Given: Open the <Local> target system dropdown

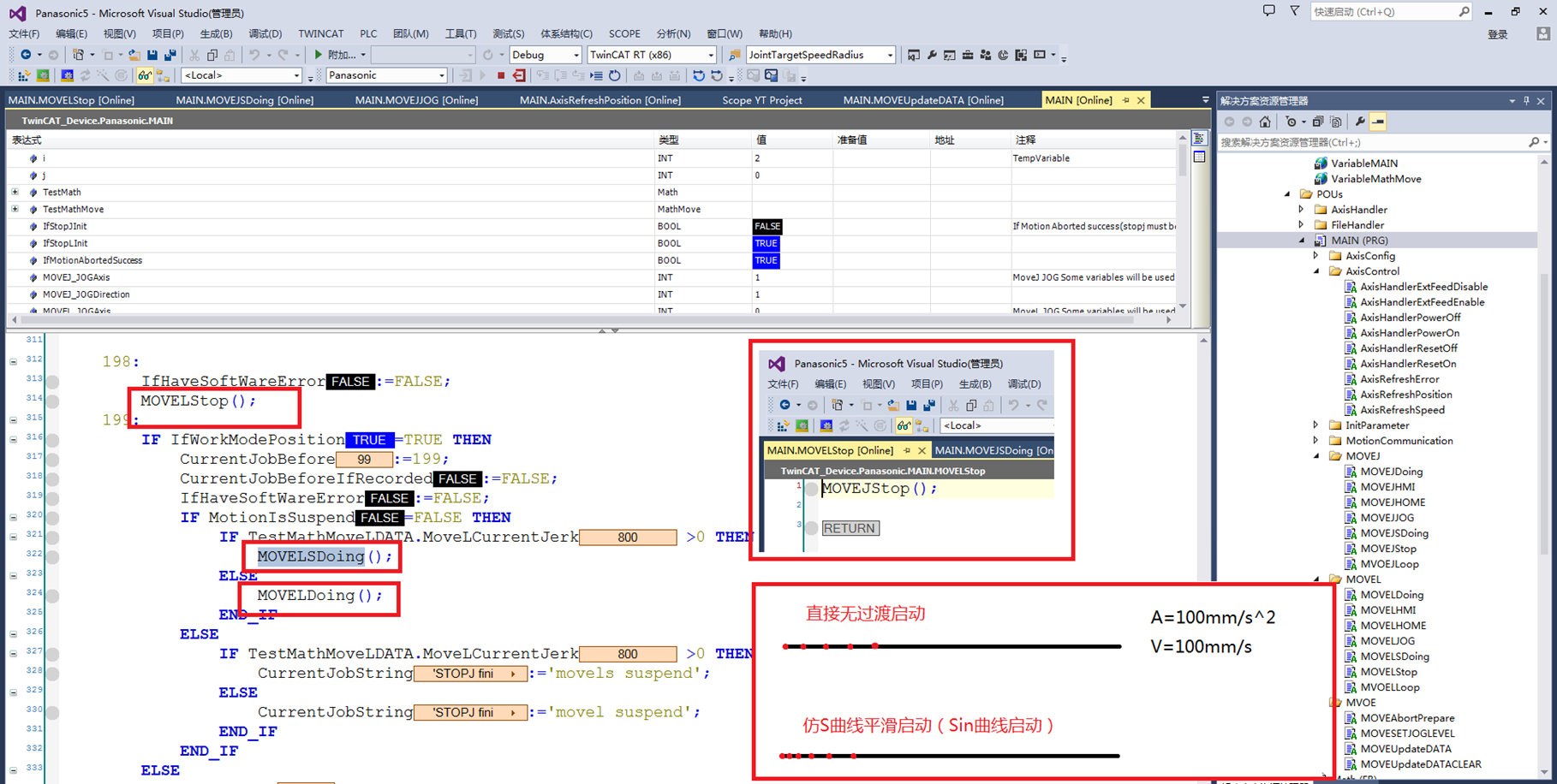Looking at the screenshot, I should (x=296, y=75).
